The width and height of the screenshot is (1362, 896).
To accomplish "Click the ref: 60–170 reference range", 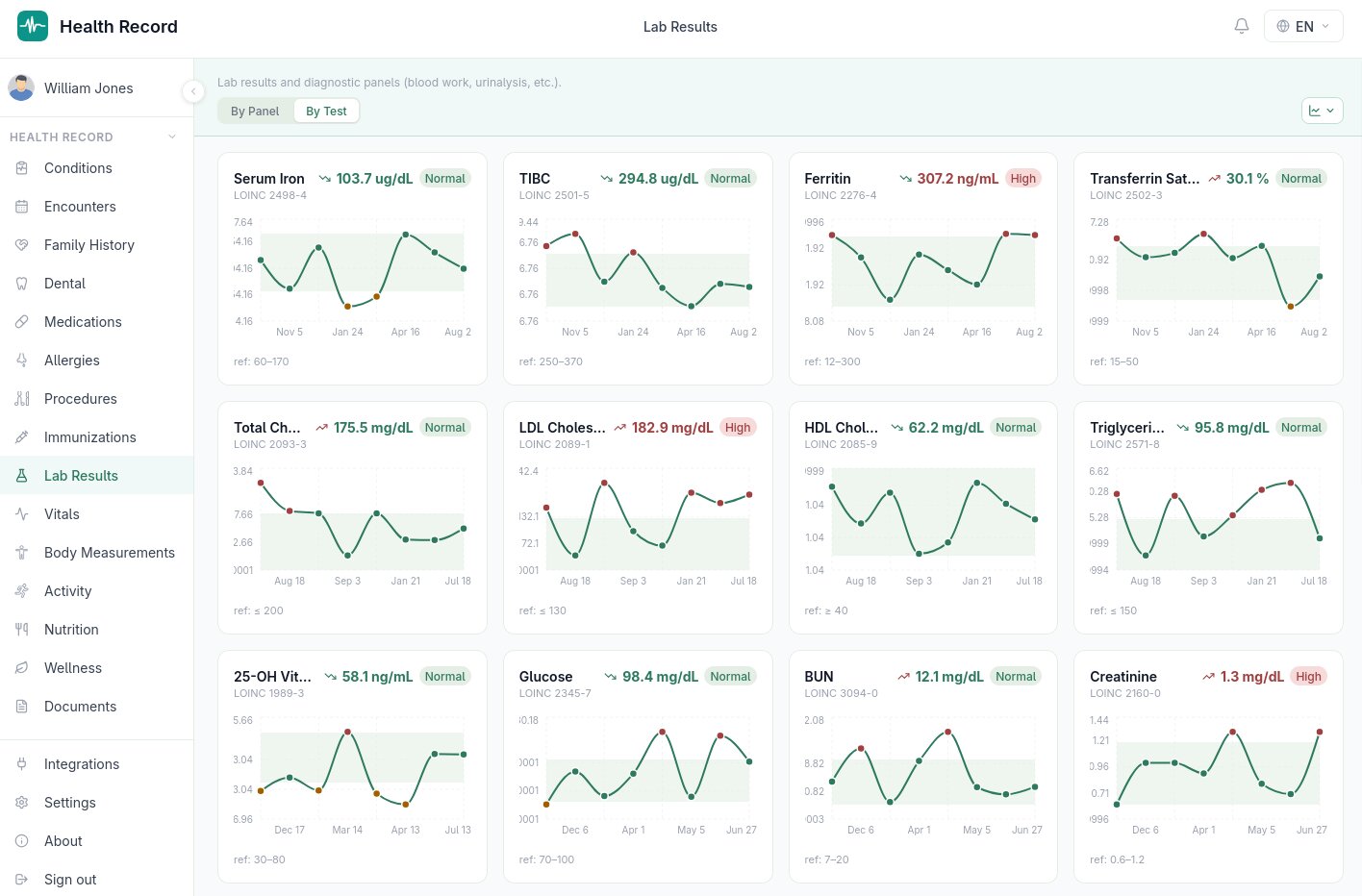I will point(261,361).
